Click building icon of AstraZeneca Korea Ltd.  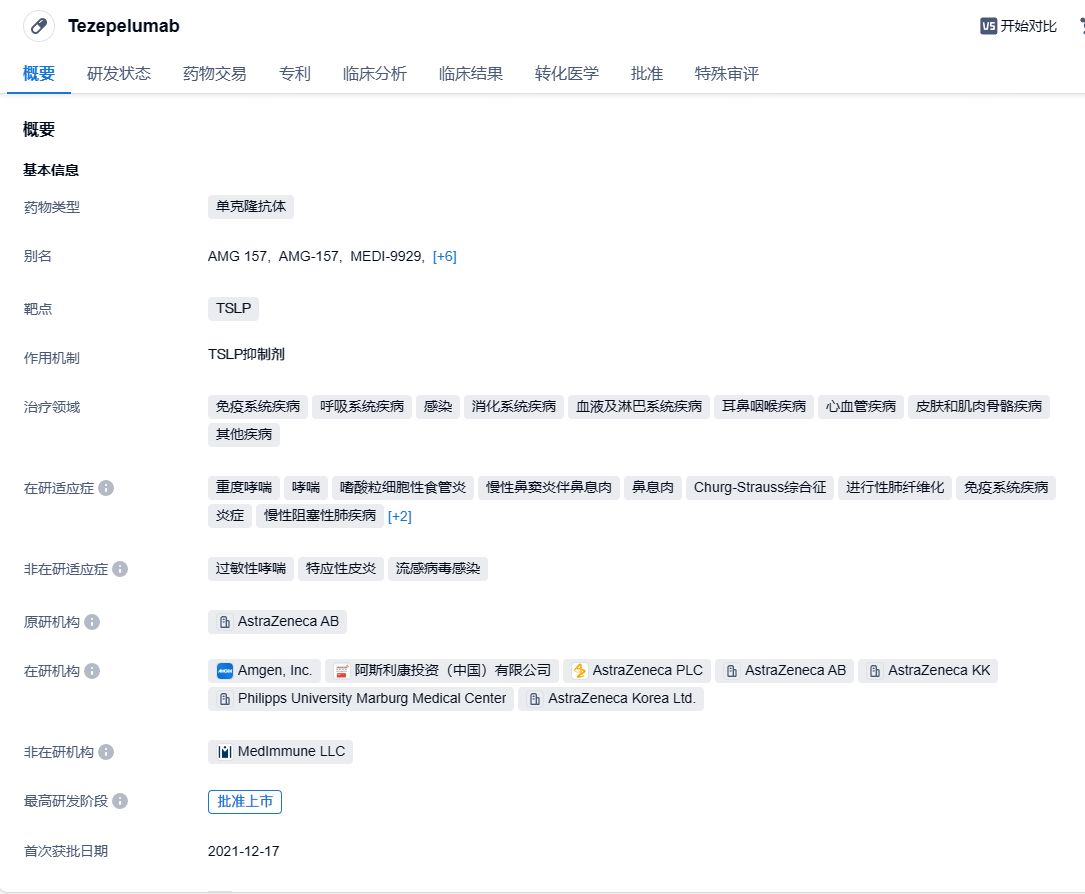pos(535,700)
